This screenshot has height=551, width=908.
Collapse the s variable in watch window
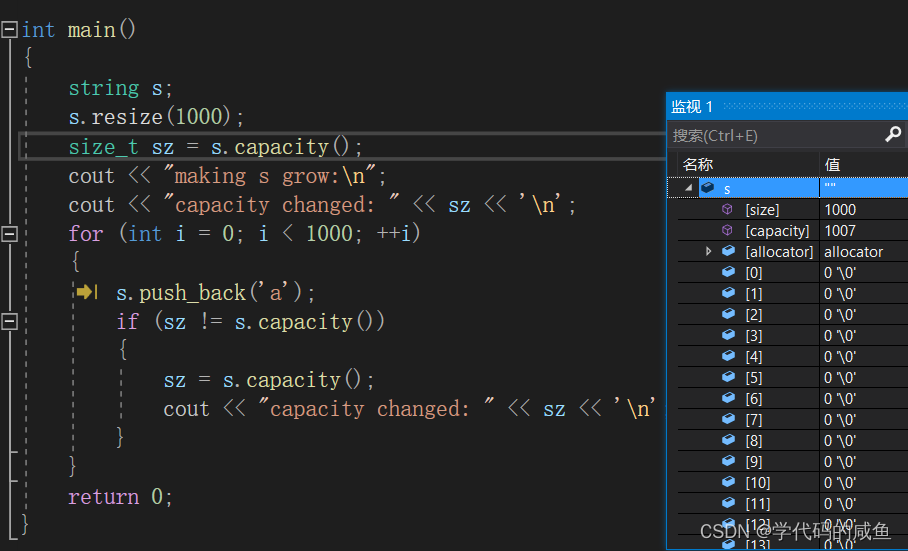point(689,188)
